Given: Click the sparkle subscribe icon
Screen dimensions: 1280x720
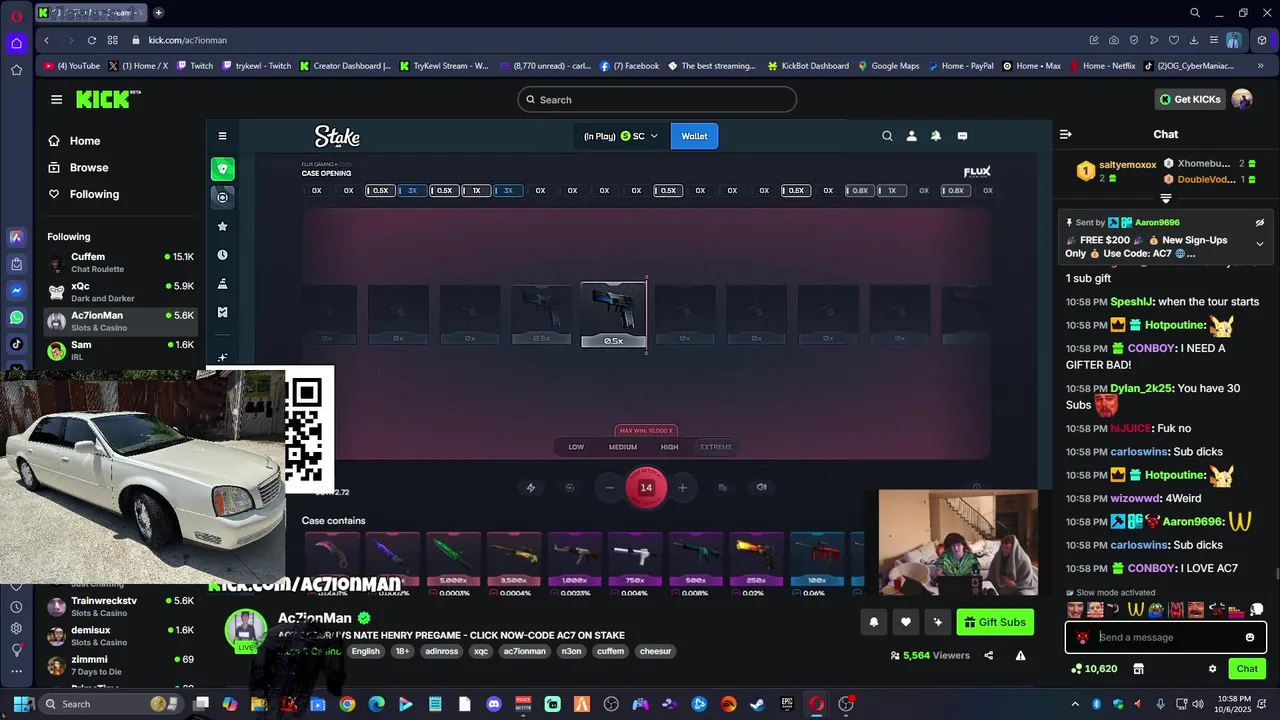Looking at the screenshot, I should tap(937, 622).
